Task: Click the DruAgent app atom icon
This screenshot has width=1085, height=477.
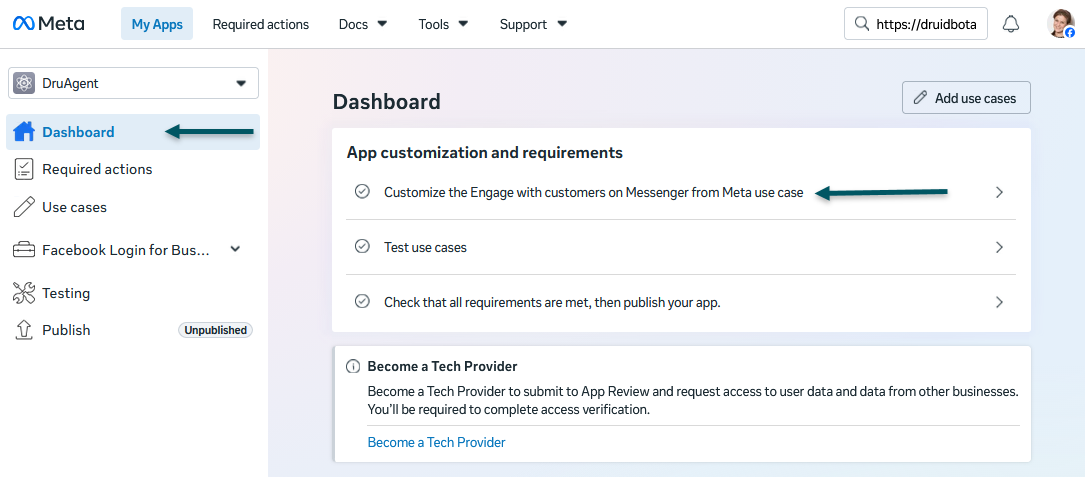Action: click(24, 83)
